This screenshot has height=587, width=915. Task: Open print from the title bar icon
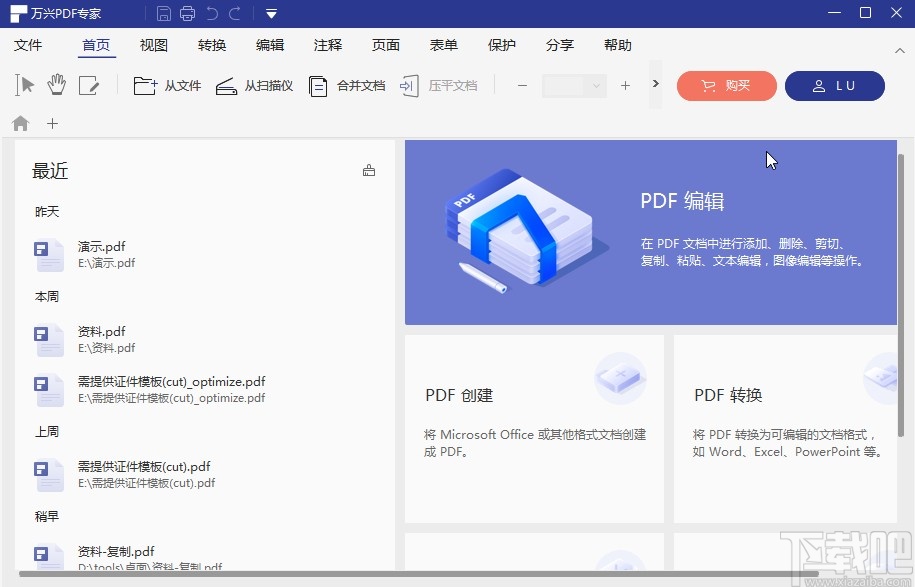[186, 13]
